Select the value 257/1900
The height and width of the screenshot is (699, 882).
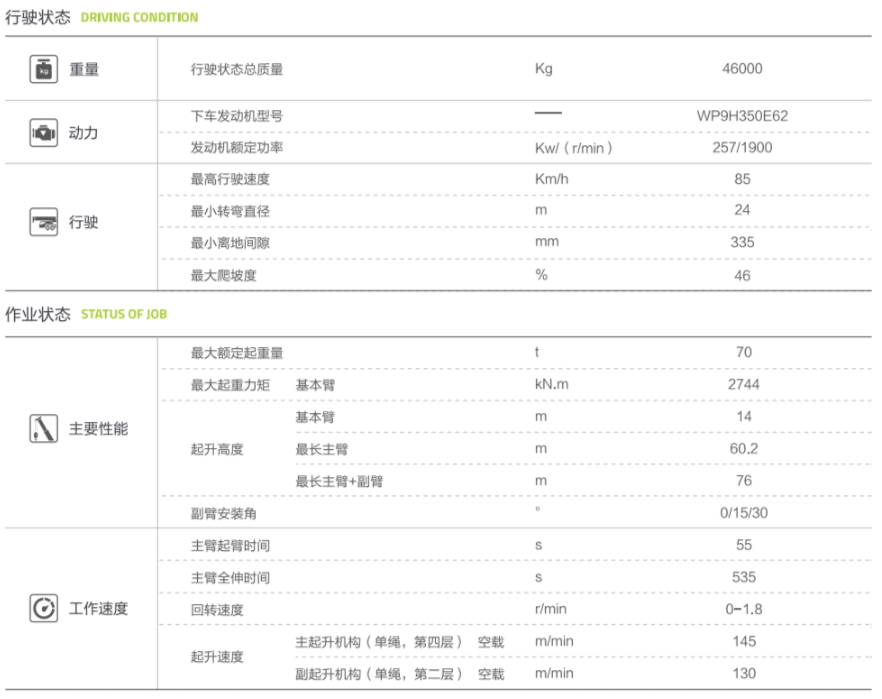click(x=742, y=147)
